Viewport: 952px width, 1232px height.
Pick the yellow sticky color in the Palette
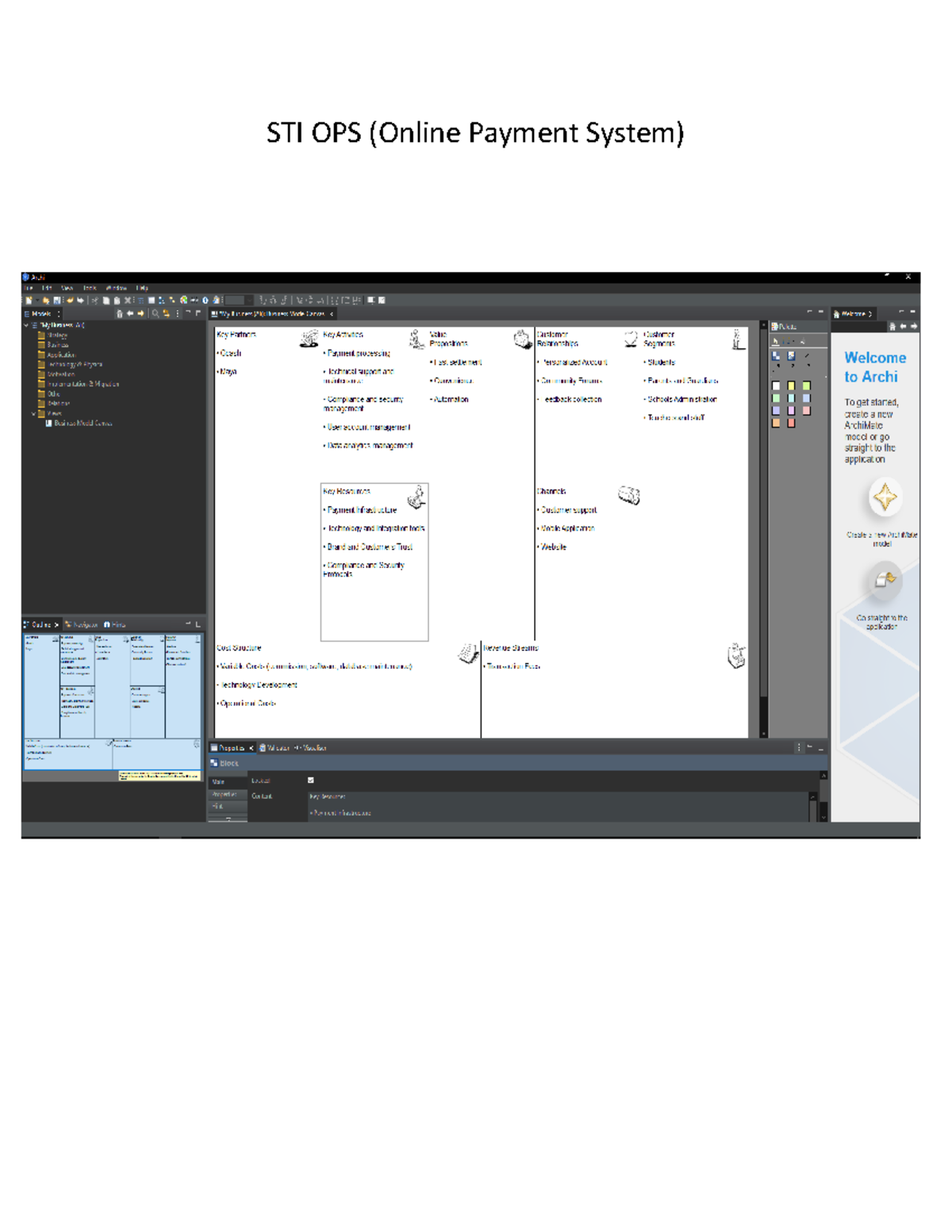click(791, 386)
